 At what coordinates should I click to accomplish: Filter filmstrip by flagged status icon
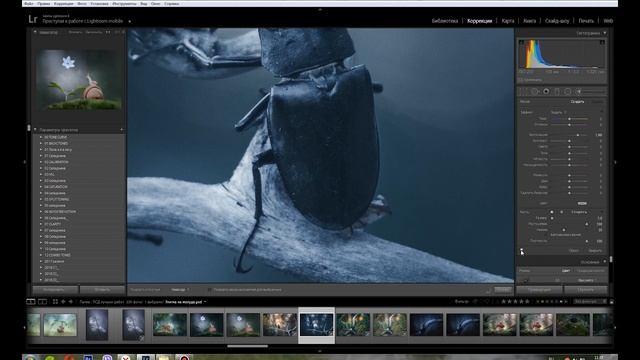click(475, 302)
